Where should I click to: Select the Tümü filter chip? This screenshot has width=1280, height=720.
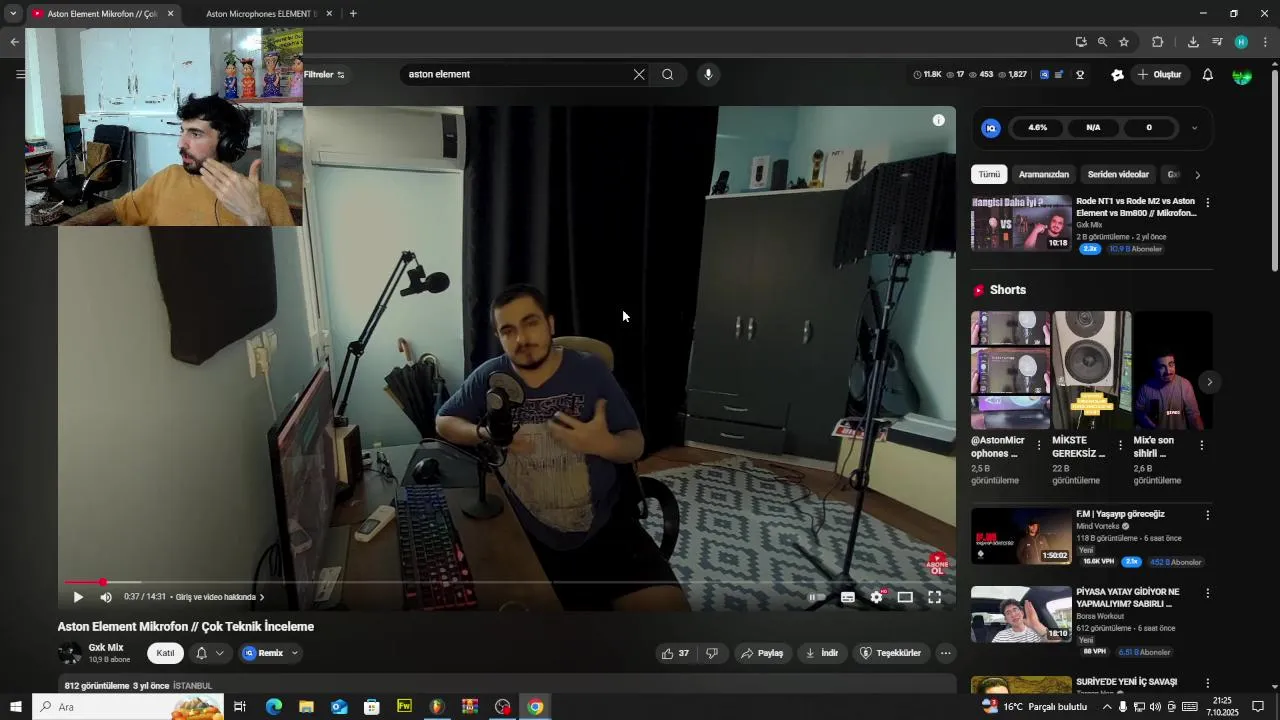pyautogui.click(x=989, y=175)
